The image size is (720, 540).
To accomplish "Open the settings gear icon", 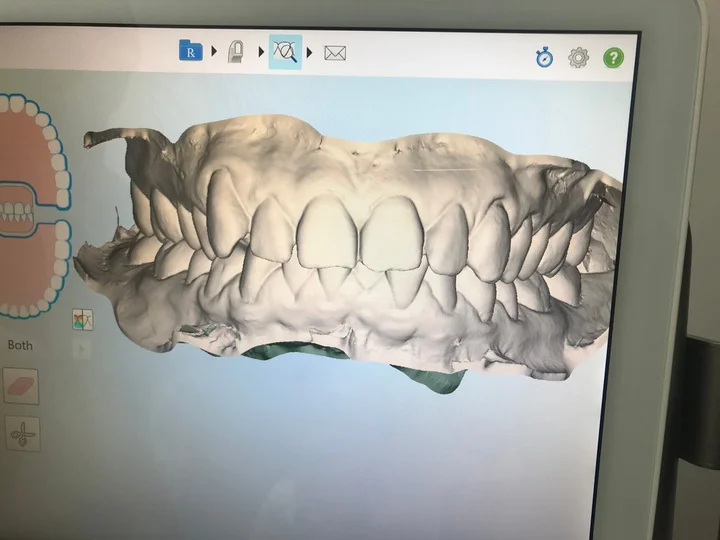I will tap(578, 58).
